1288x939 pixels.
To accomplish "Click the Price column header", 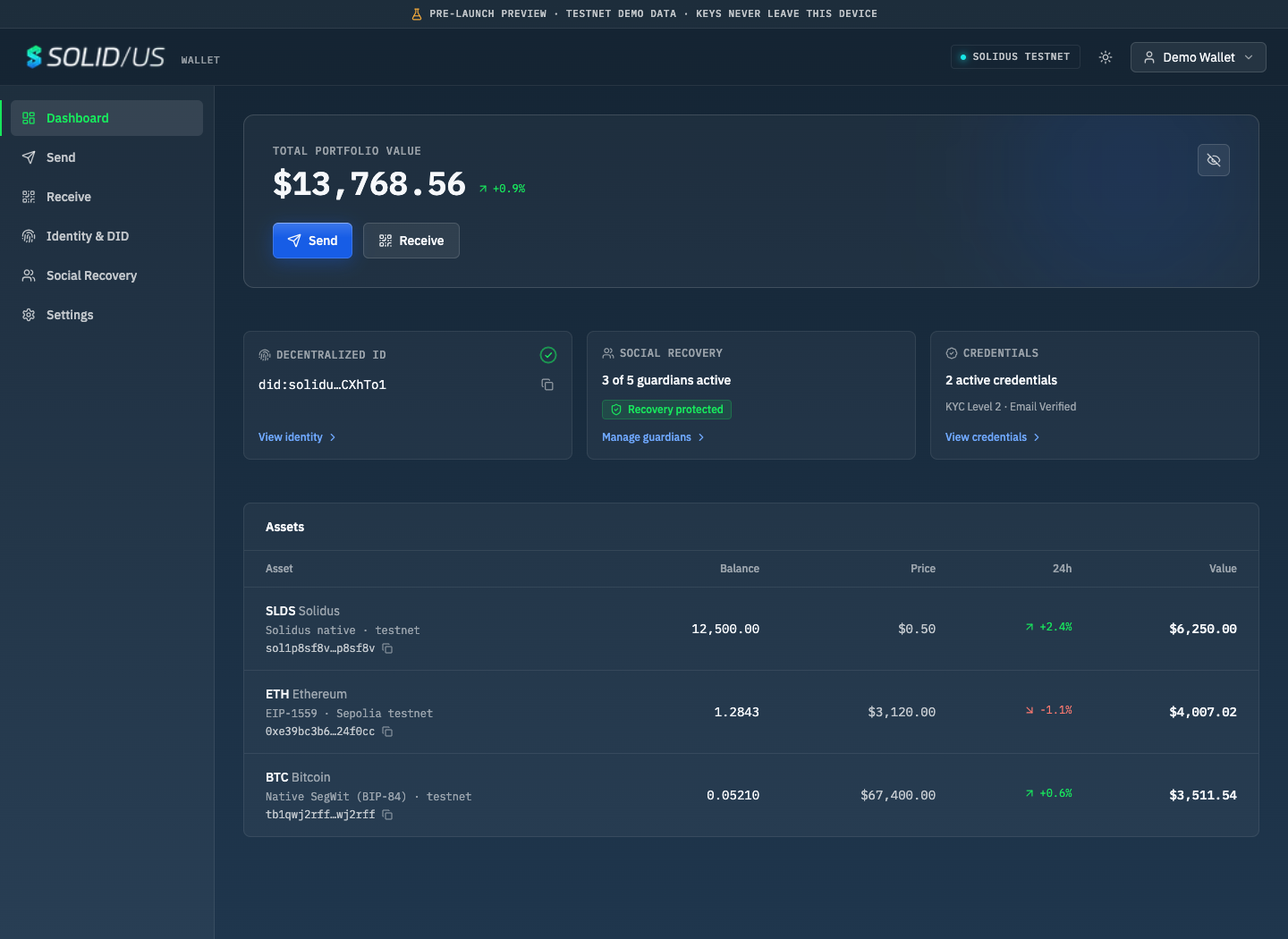I will pyautogui.click(x=923, y=569).
